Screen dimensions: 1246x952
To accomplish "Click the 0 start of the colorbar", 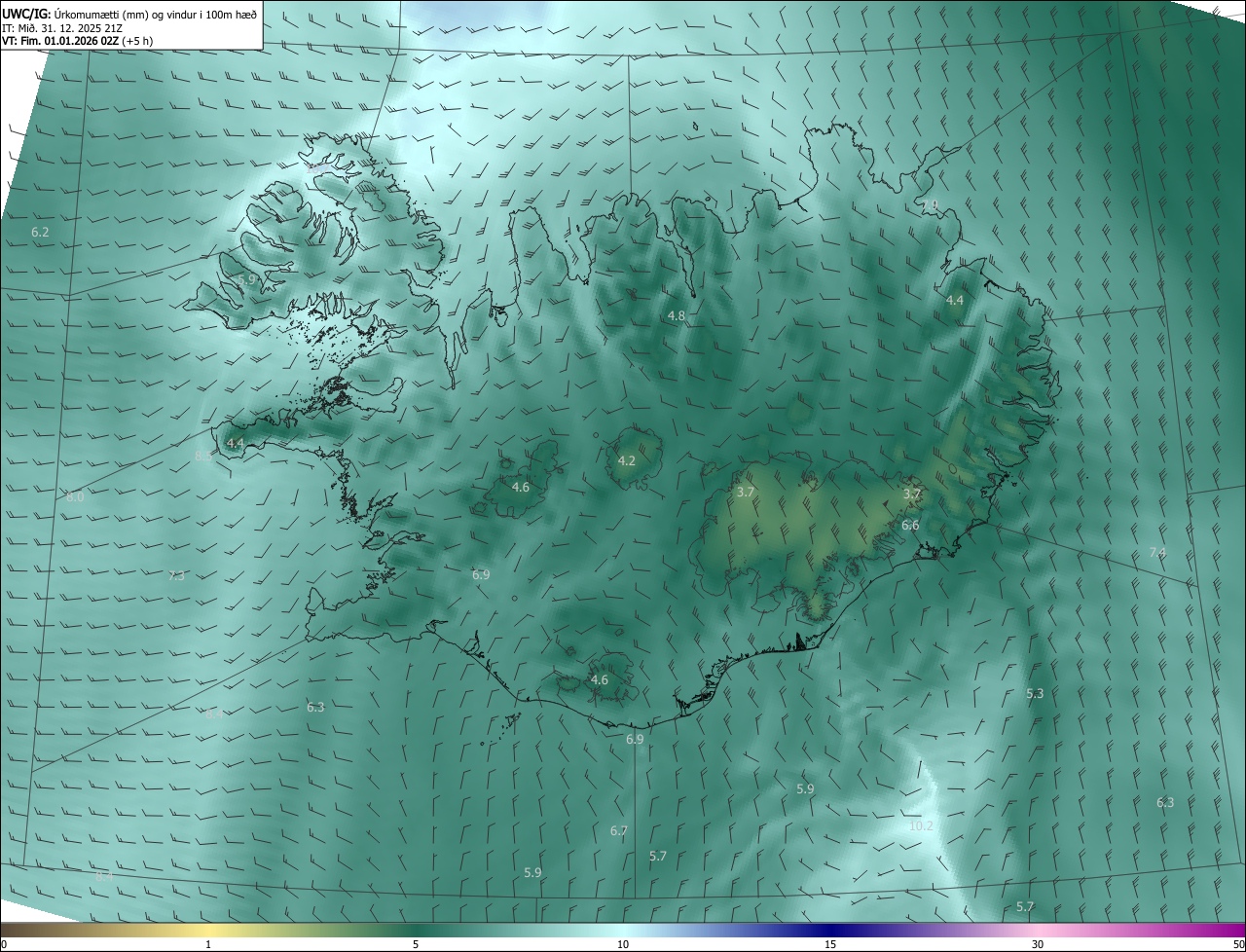I will (x=4, y=944).
